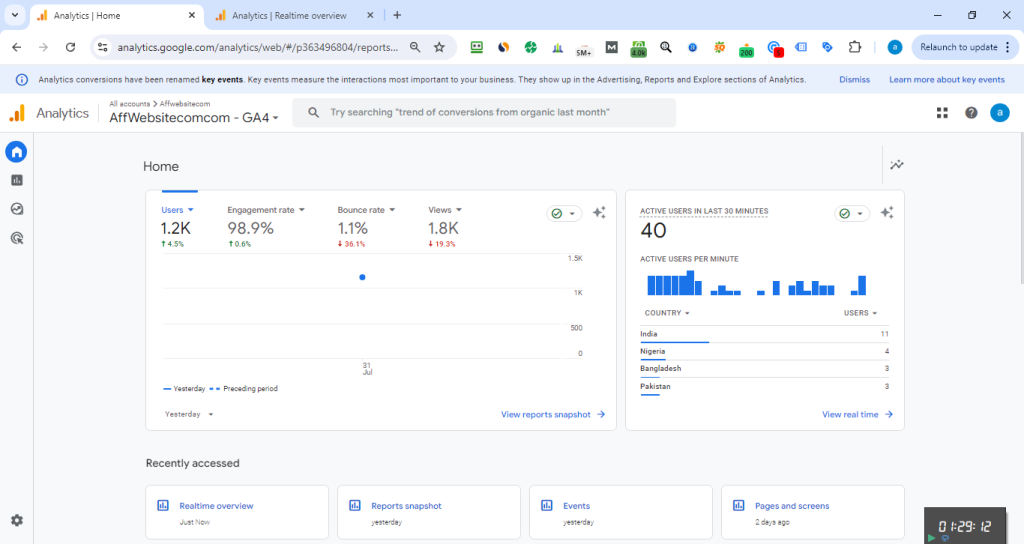Click the sparkle insights icon on Users card
Viewport: 1024px width, 544px height.
click(x=599, y=213)
